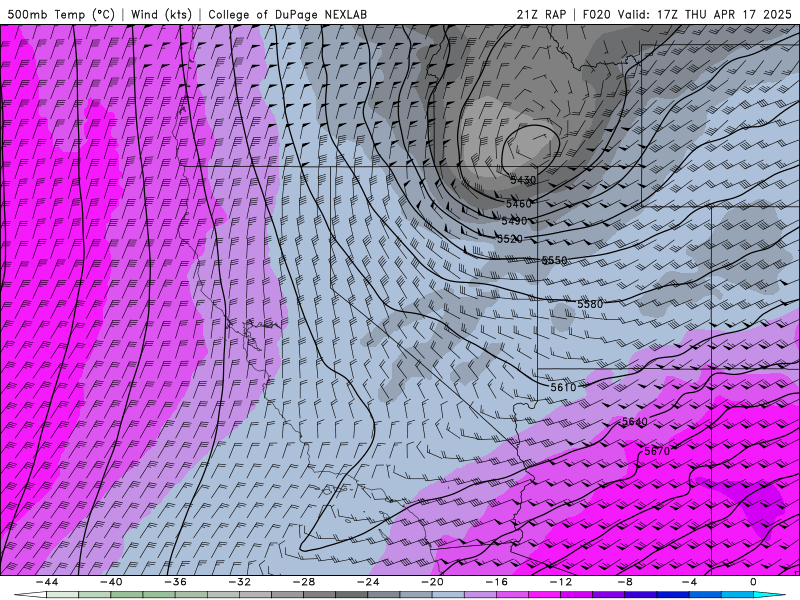Click 'College of DuPage NEXLAB' header text

click(x=287, y=14)
